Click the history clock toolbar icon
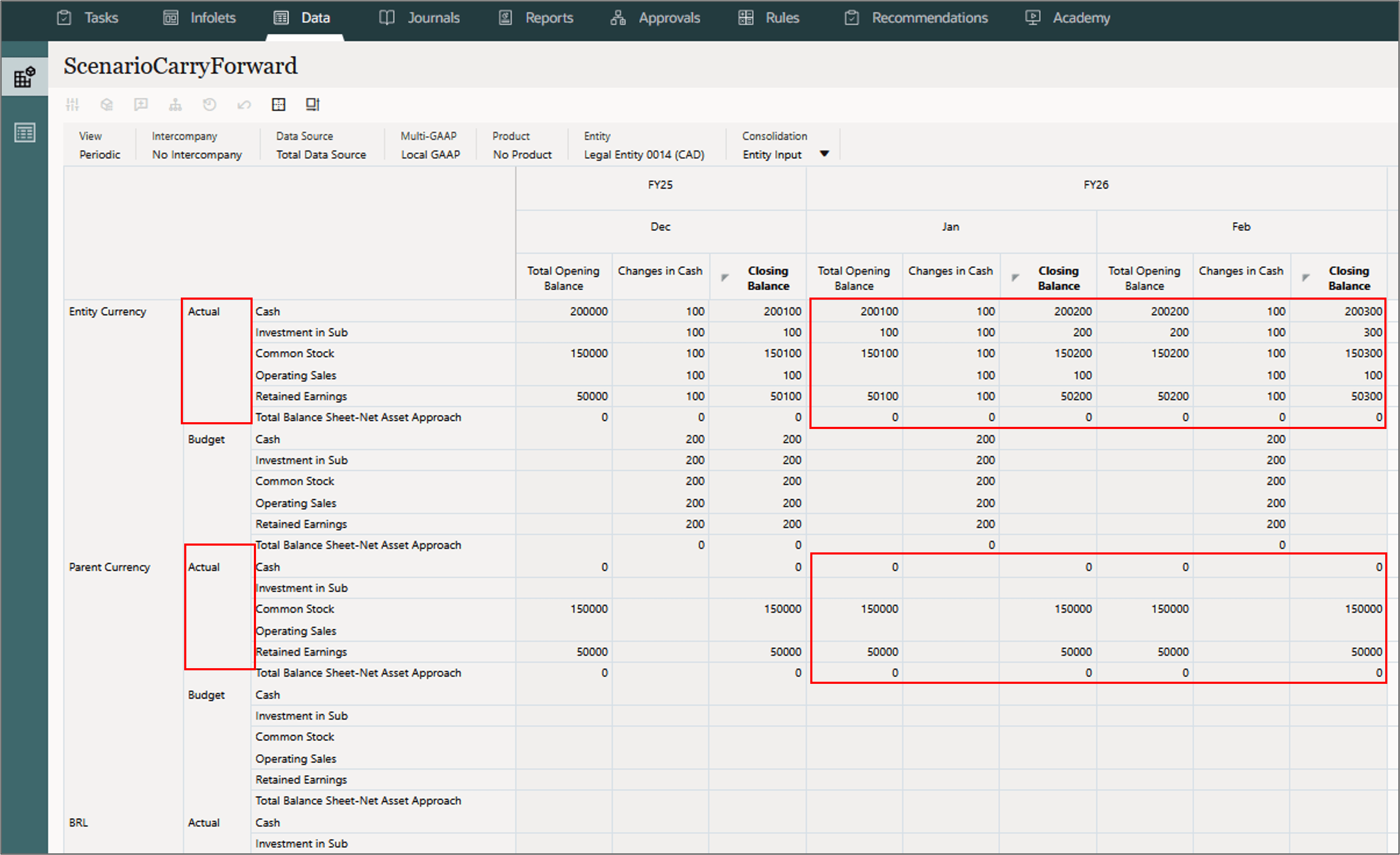The width and height of the screenshot is (1400, 855). pos(209,104)
